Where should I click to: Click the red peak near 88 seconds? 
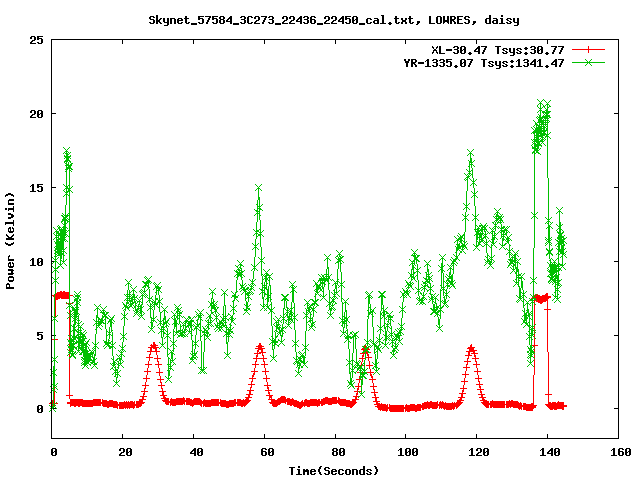366,349
